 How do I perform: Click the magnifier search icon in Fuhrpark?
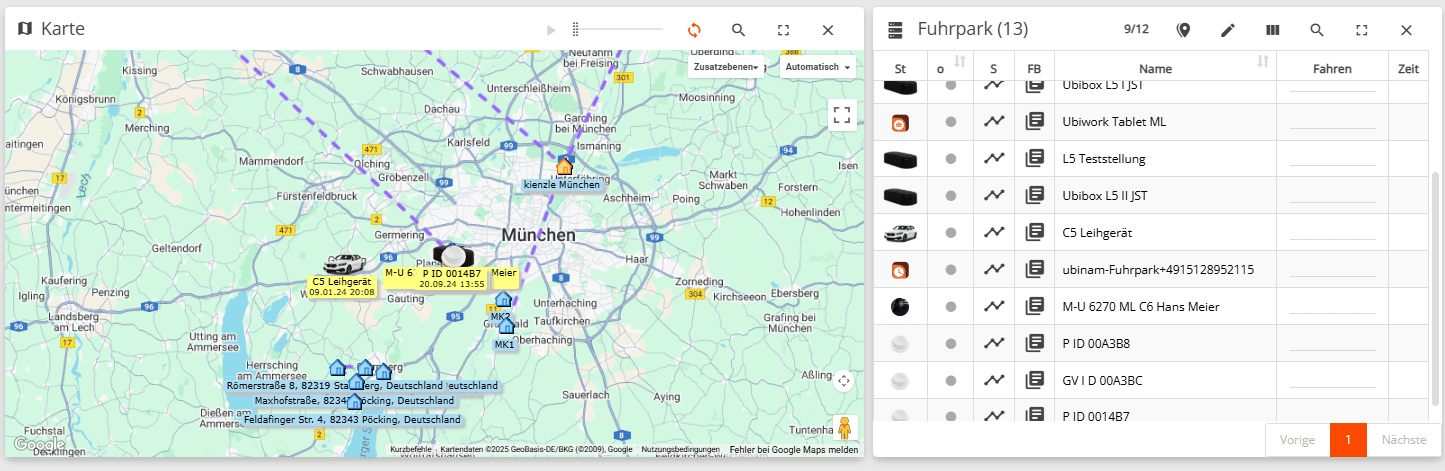(1317, 30)
